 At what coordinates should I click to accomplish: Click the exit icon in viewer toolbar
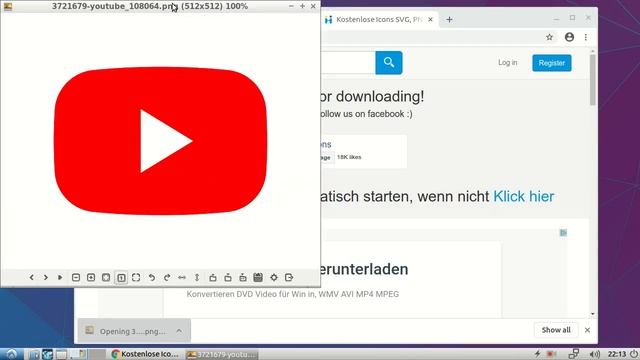point(289,278)
